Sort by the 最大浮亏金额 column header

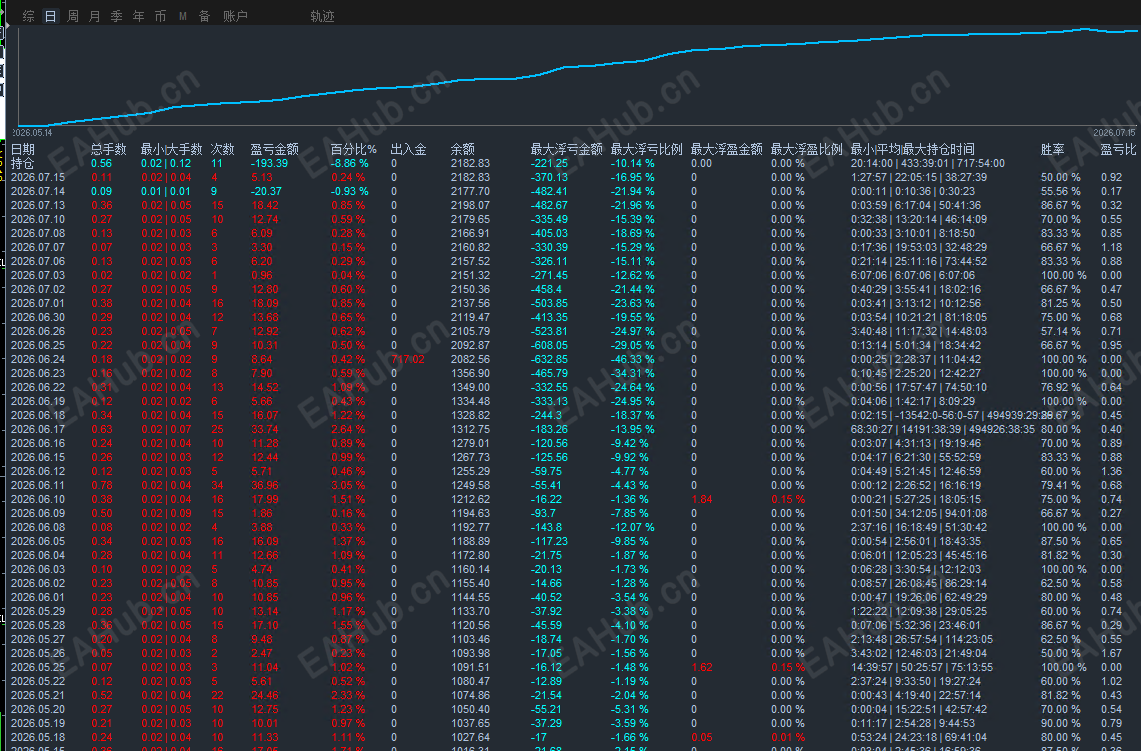(567, 149)
